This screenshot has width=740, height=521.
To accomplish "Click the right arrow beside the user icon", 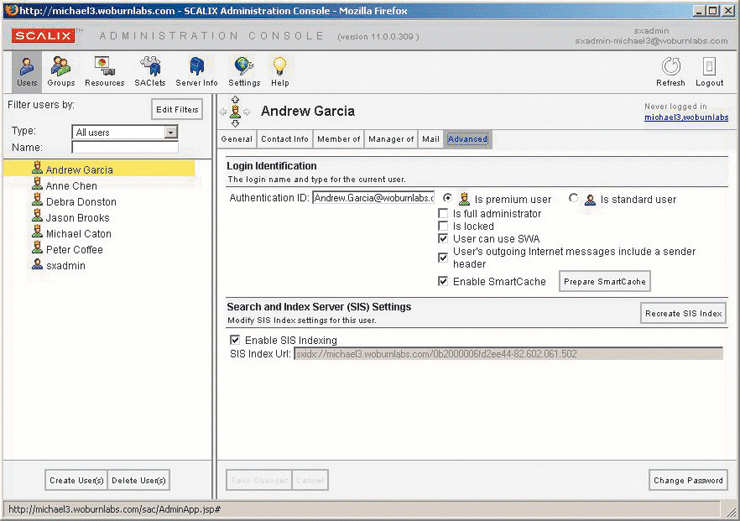I will pos(247,112).
